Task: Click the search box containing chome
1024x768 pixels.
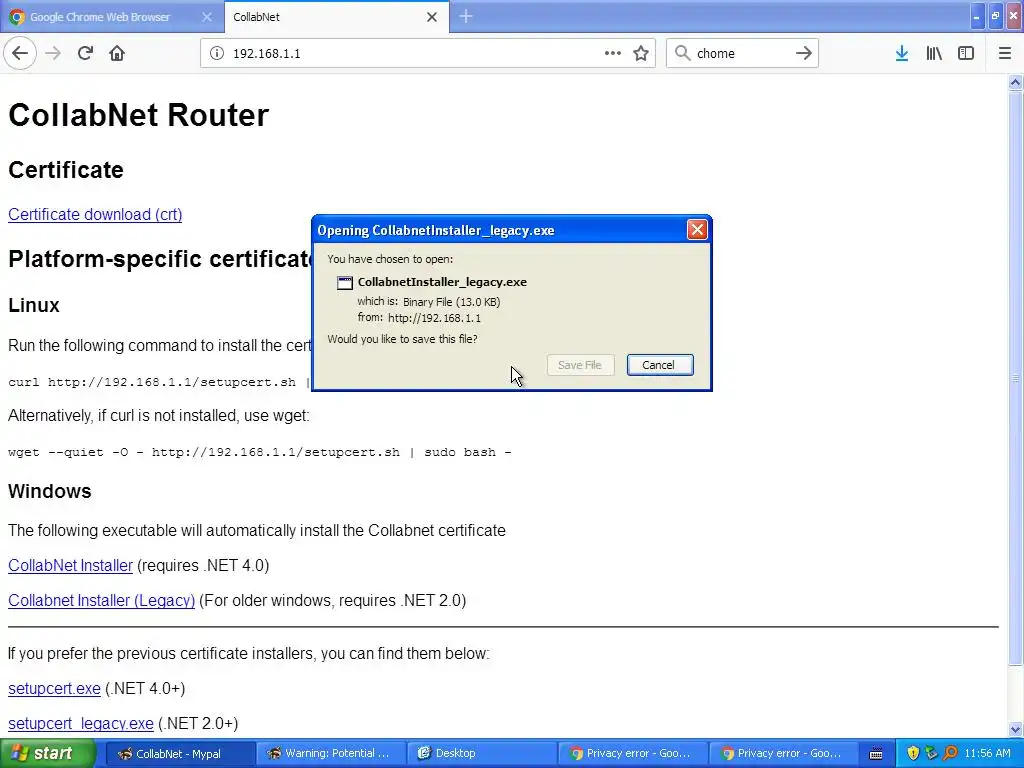Action: point(742,54)
